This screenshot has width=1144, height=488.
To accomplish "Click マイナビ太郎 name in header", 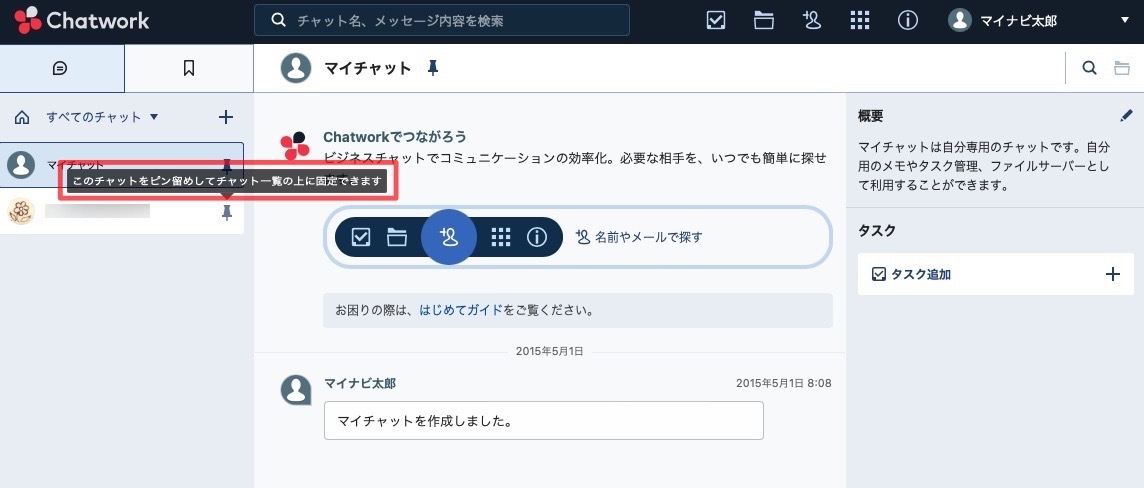I will tap(1018, 20).
